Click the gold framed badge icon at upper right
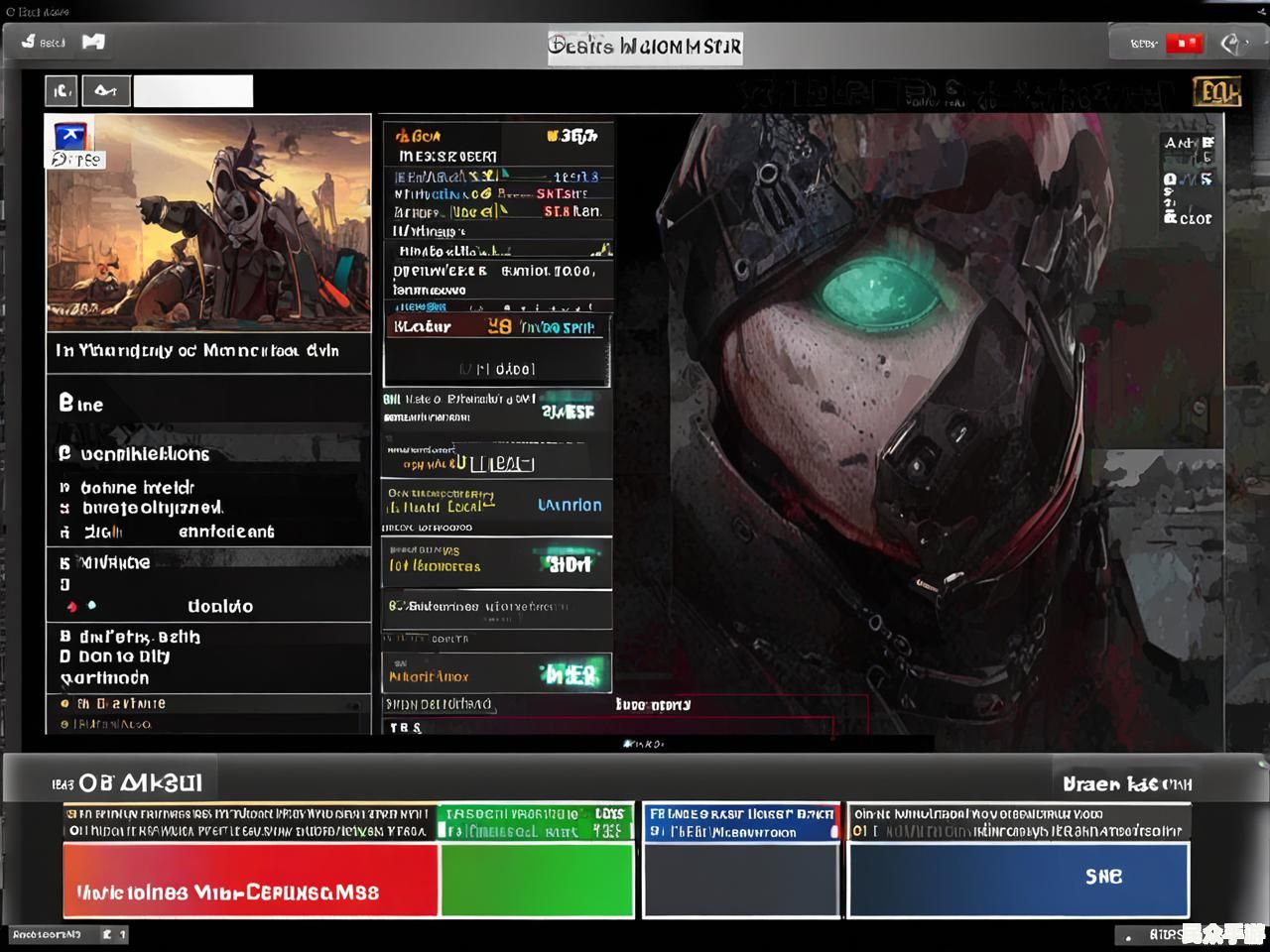 1216,92
